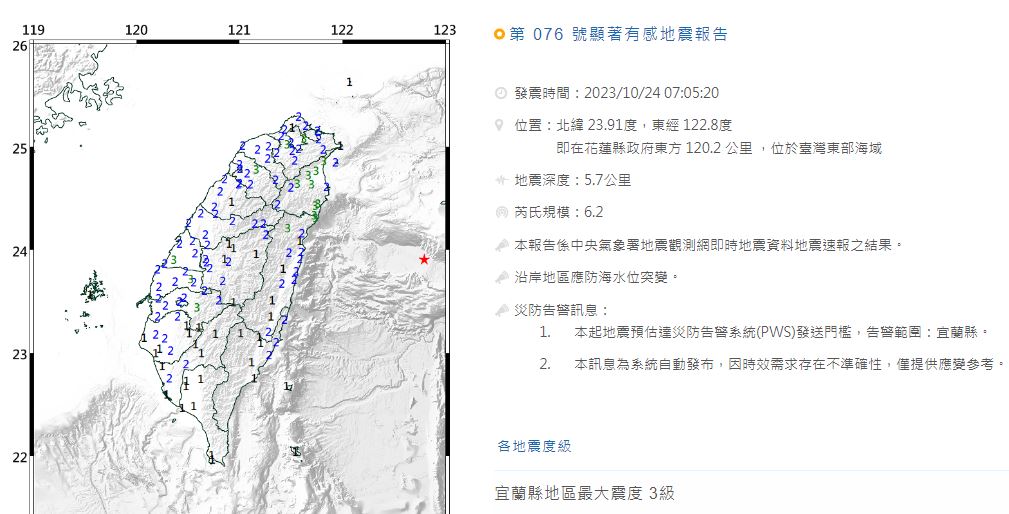This screenshot has height=514, width=1009.
Task: Click the megaphone icon beside 本報告係中央氣象署
Action: [x=501, y=244]
